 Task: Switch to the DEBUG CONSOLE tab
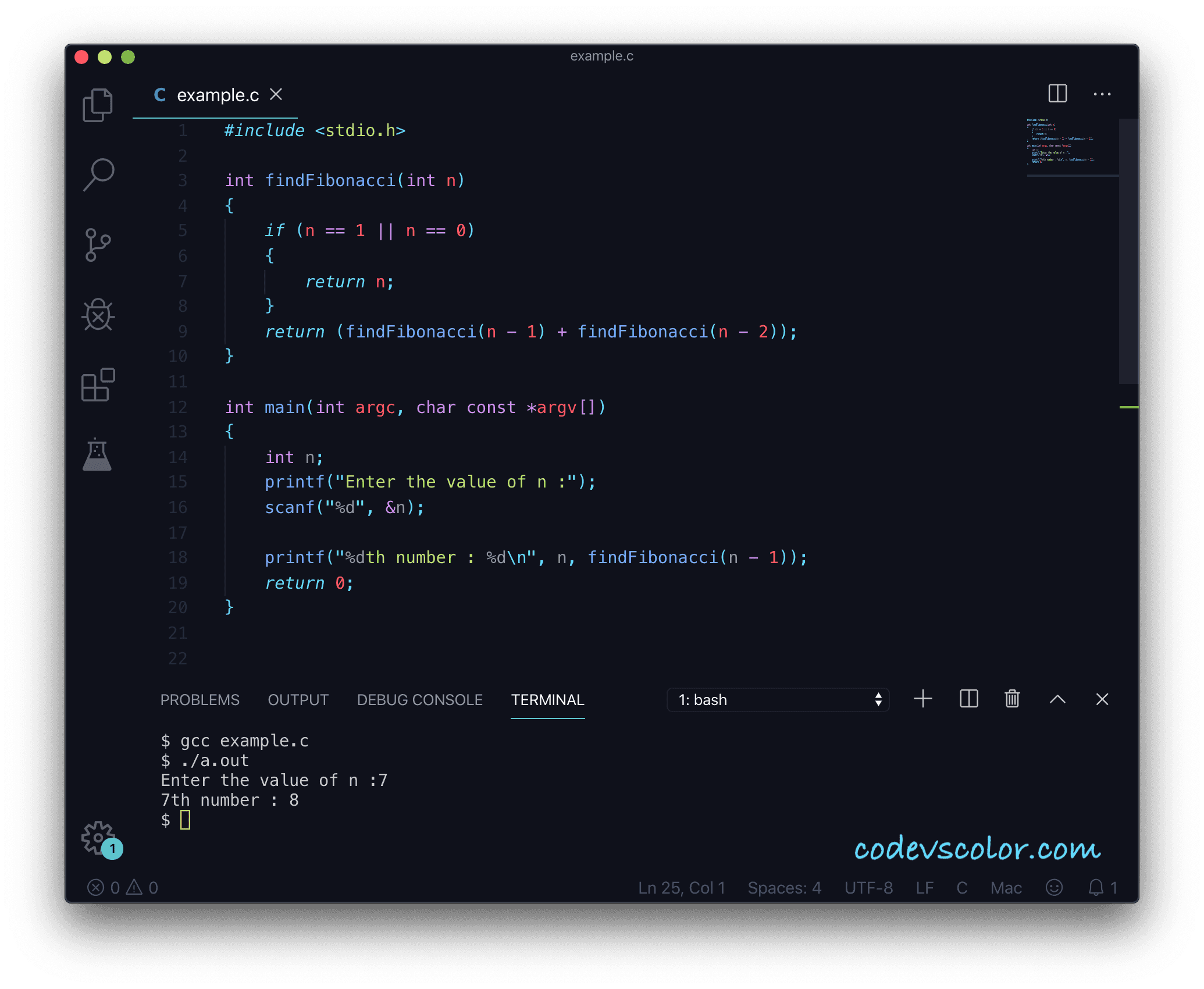point(419,700)
